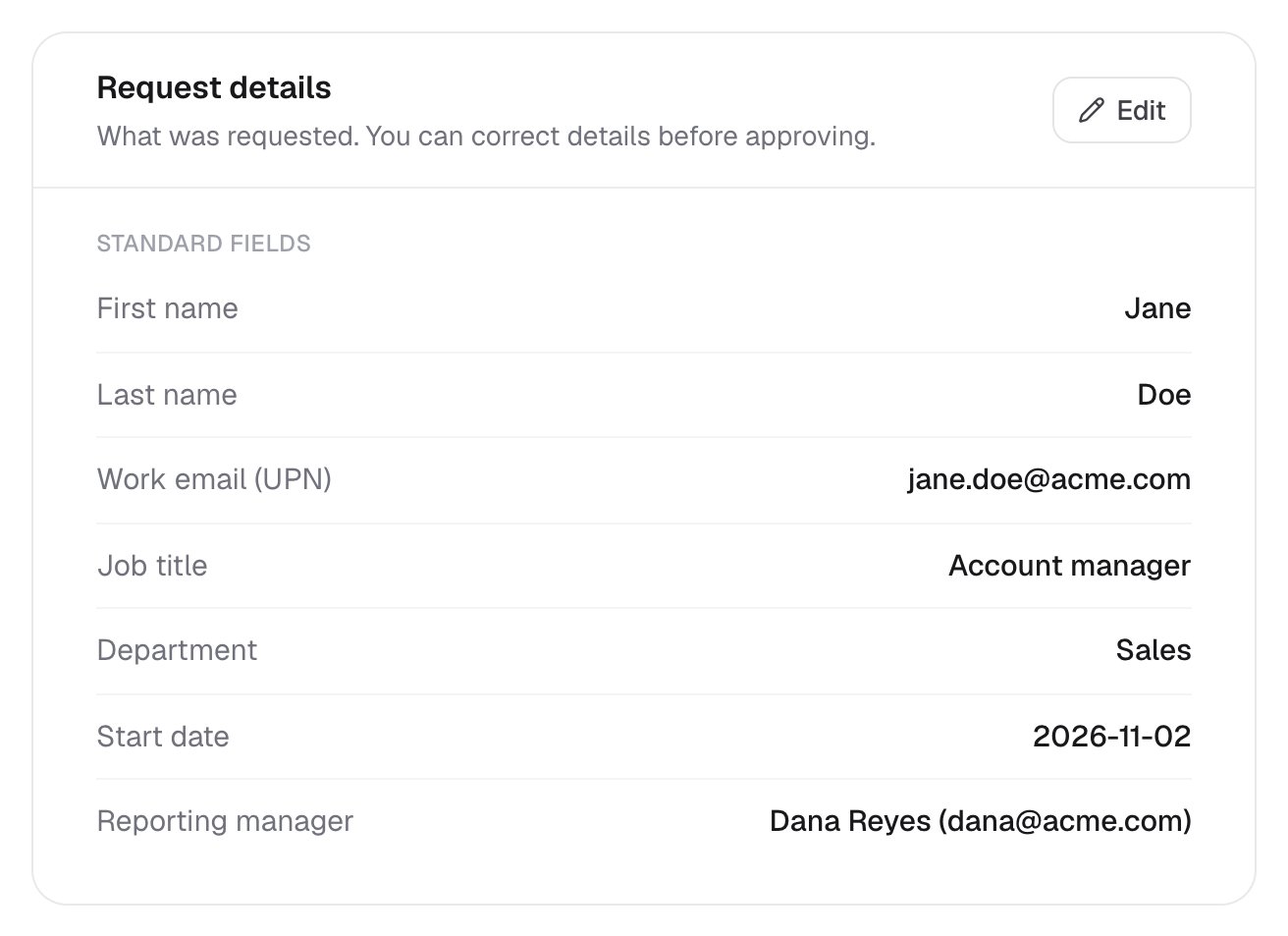The image size is (1288, 936).
Task: Click the "Reporting manager" field label
Action: (225, 821)
